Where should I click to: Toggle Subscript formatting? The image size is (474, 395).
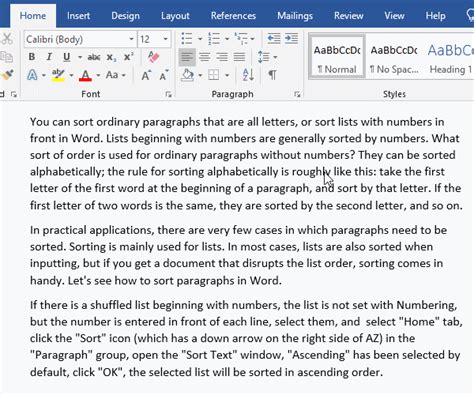[111, 58]
